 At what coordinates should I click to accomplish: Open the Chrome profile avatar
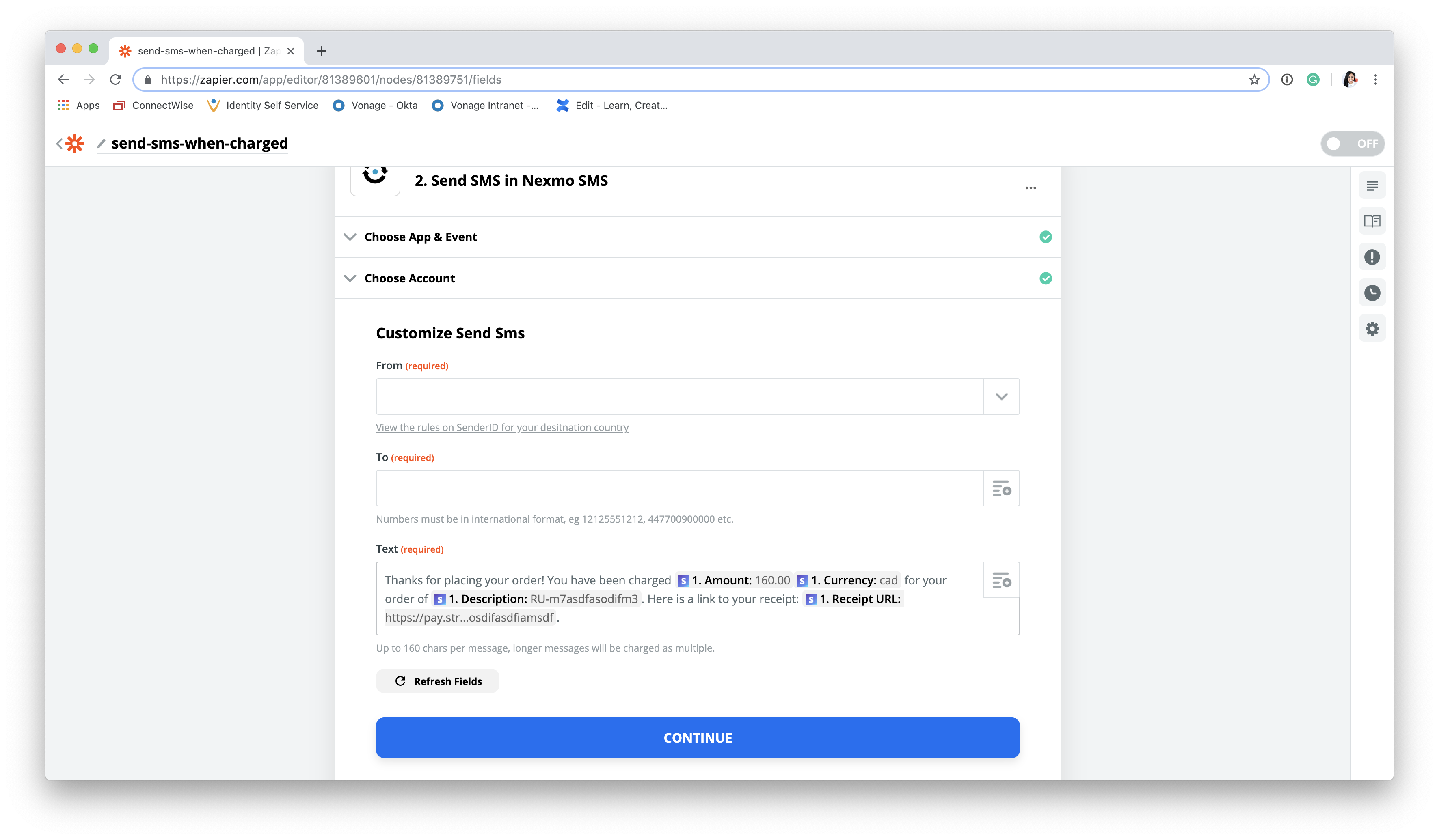[1350, 80]
